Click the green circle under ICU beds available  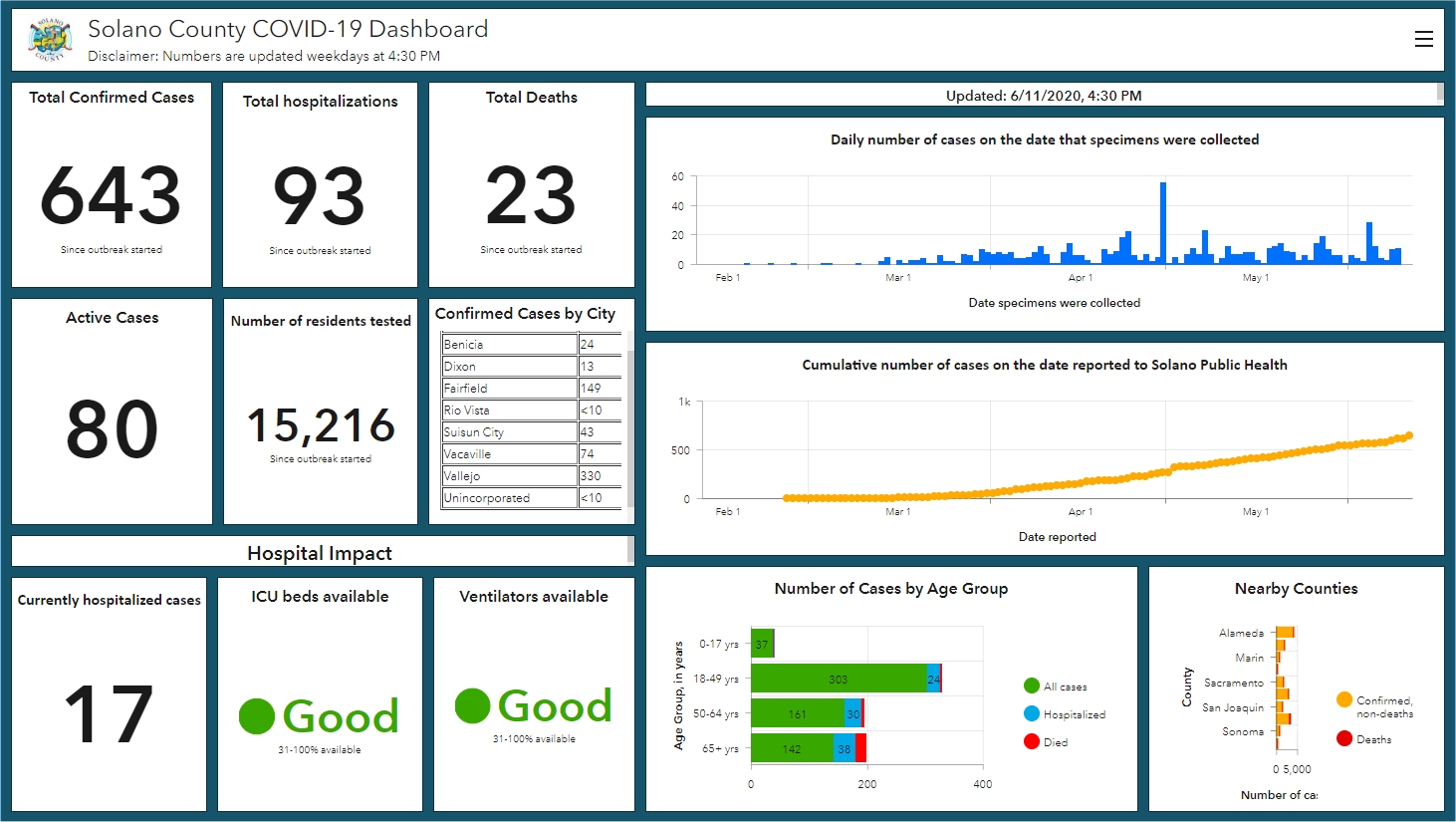257,715
